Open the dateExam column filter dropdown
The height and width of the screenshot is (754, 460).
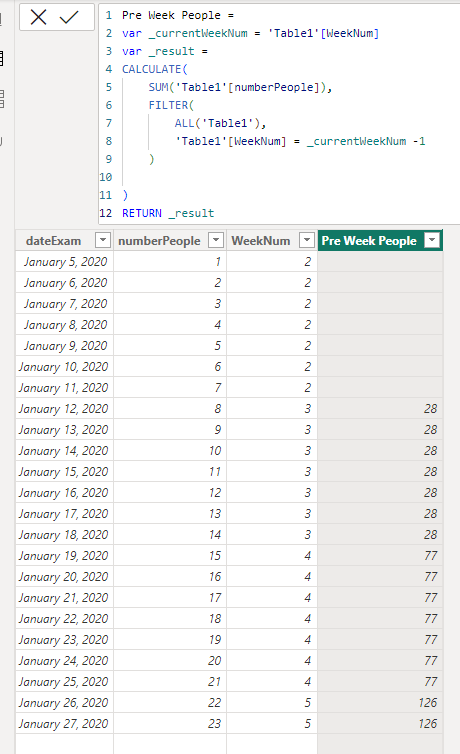coord(103,240)
